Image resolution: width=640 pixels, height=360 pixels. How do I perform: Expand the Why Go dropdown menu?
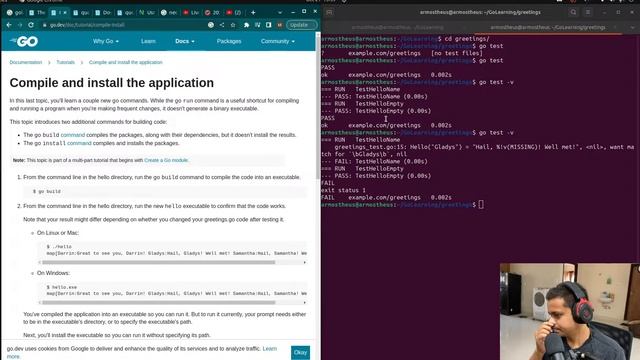point(106,41)
